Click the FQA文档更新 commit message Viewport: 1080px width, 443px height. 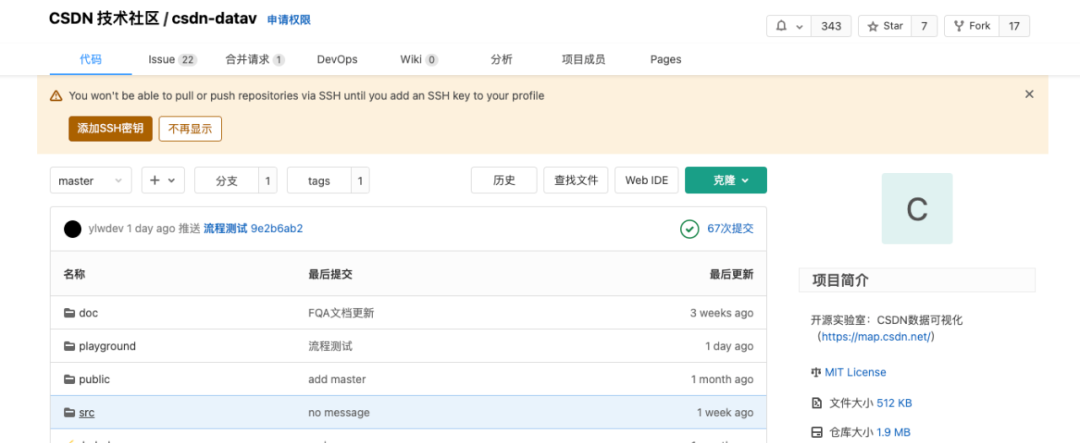pyautogui.click(x=341, y=313)
